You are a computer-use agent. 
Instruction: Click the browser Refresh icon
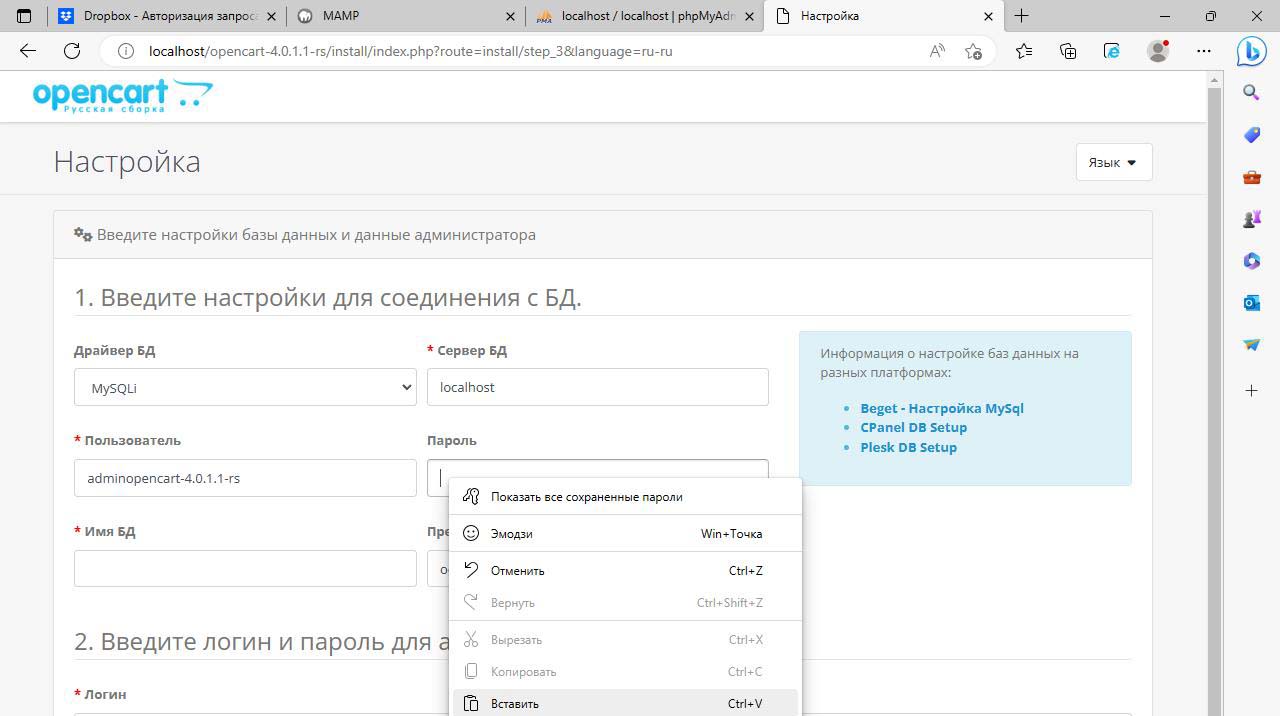[x=72, y=51]
